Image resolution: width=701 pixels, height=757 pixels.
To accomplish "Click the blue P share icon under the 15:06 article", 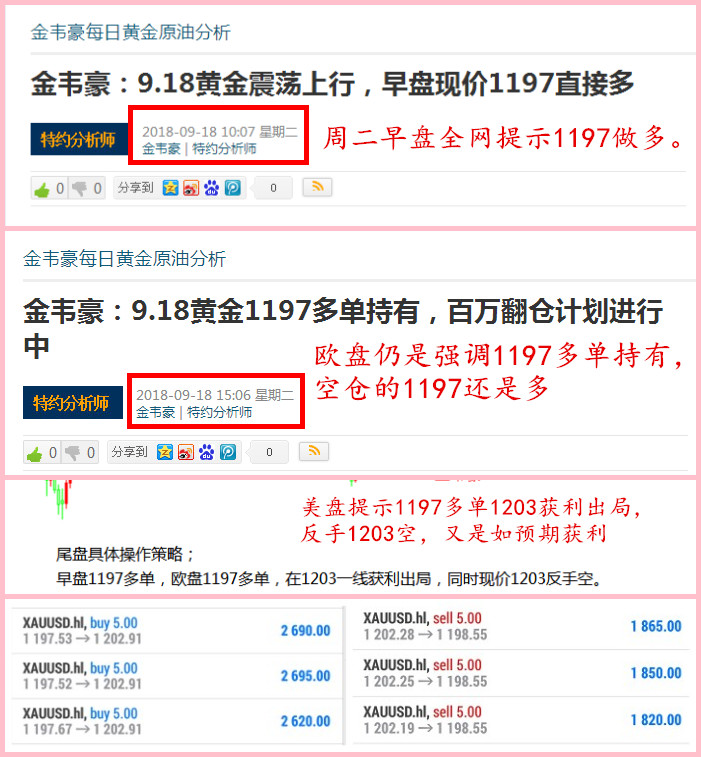I will coord(228,452).
